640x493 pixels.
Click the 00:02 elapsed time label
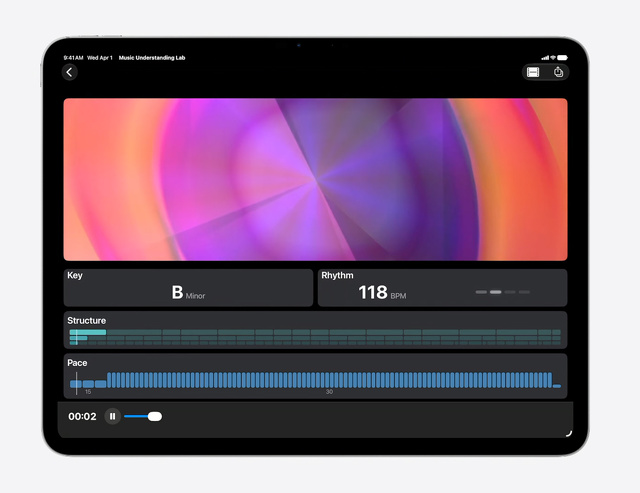pos(82,416)
